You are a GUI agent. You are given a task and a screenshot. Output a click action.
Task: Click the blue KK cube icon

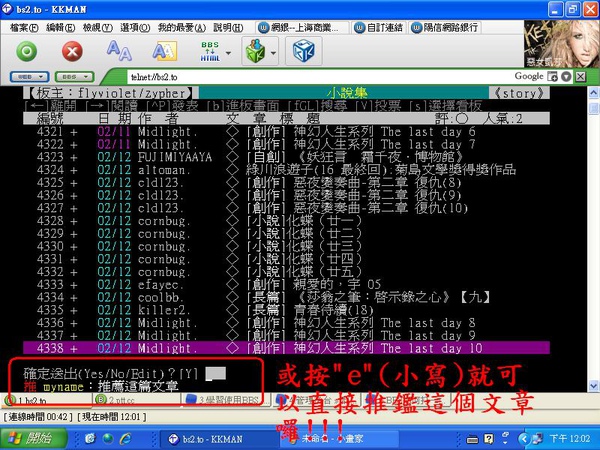click(303, 51)
